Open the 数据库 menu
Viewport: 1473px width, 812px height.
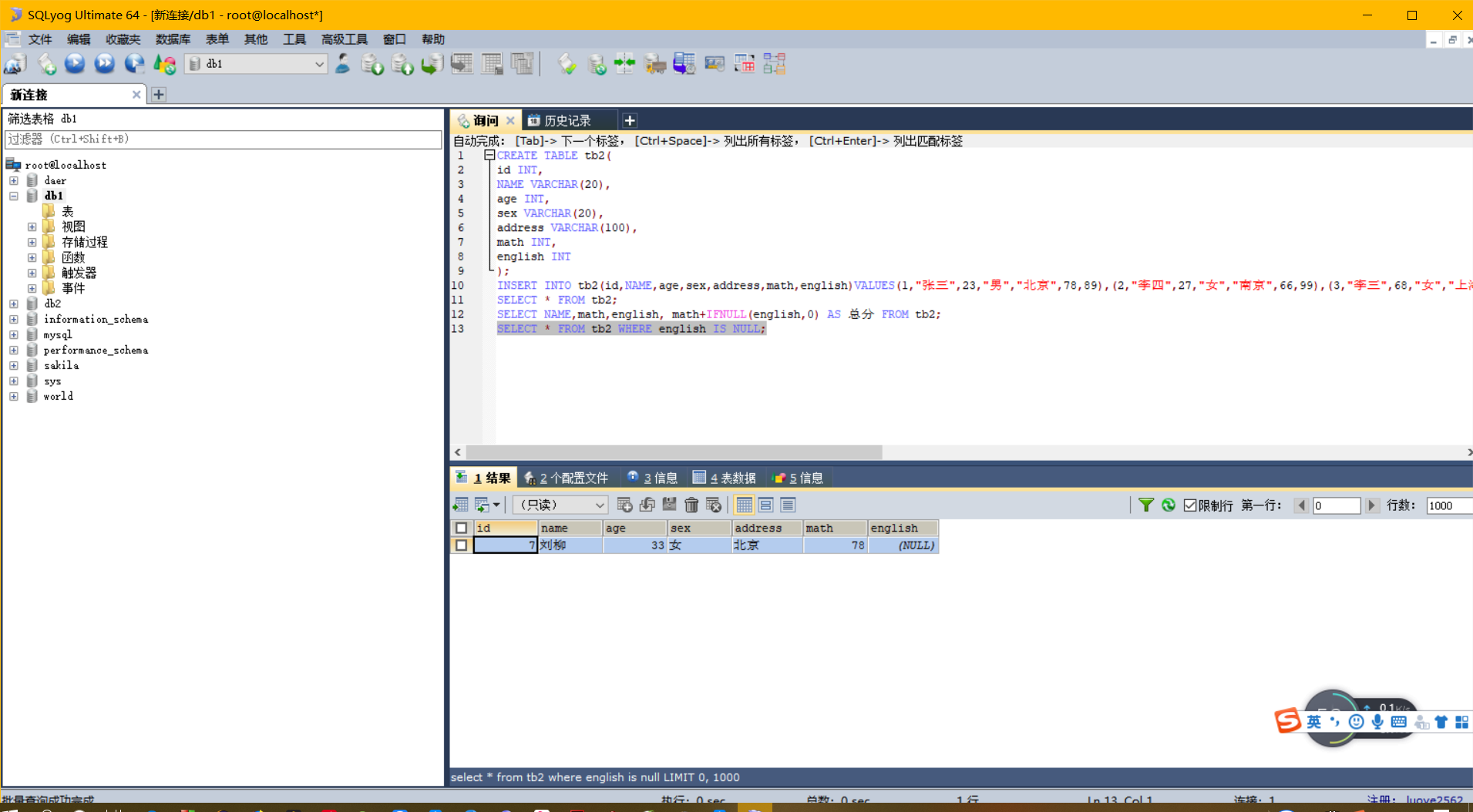click(173, 39)
